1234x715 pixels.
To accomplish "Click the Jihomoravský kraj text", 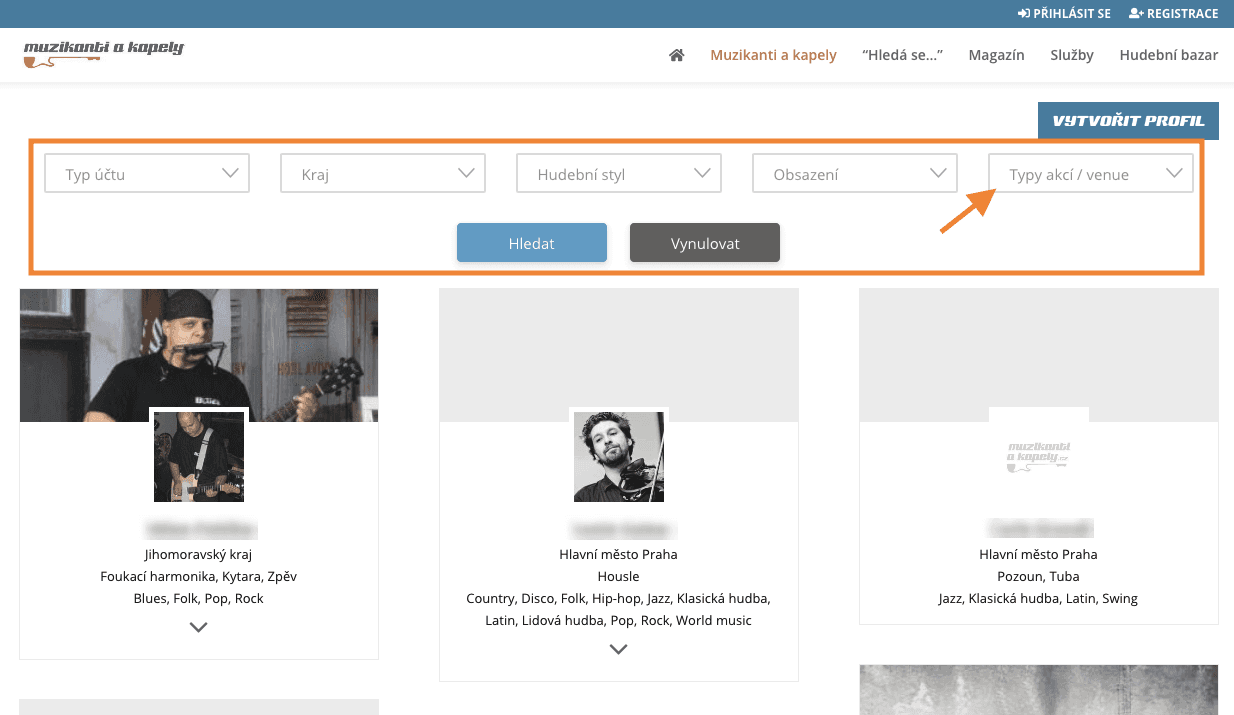I will coord(199,554).
